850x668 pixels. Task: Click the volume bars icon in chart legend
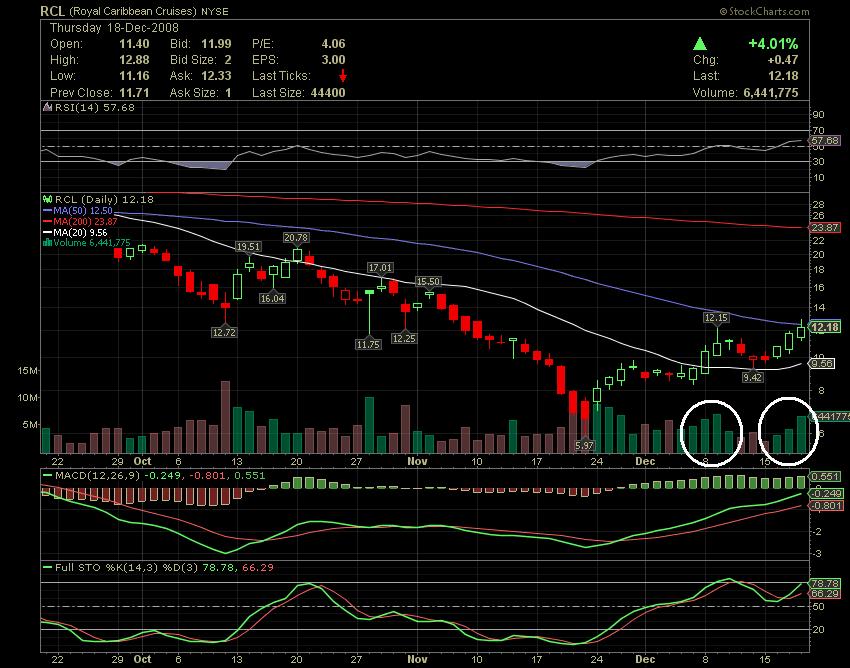tap(48, 242)
